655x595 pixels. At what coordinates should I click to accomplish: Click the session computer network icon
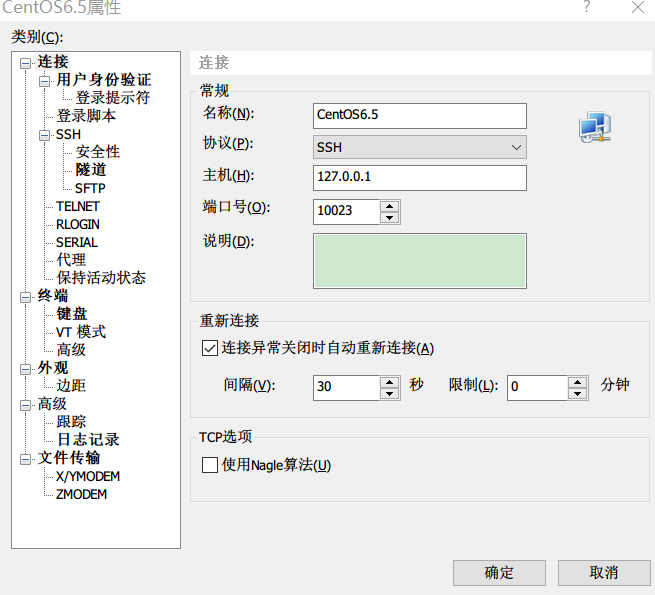point(595,127)
